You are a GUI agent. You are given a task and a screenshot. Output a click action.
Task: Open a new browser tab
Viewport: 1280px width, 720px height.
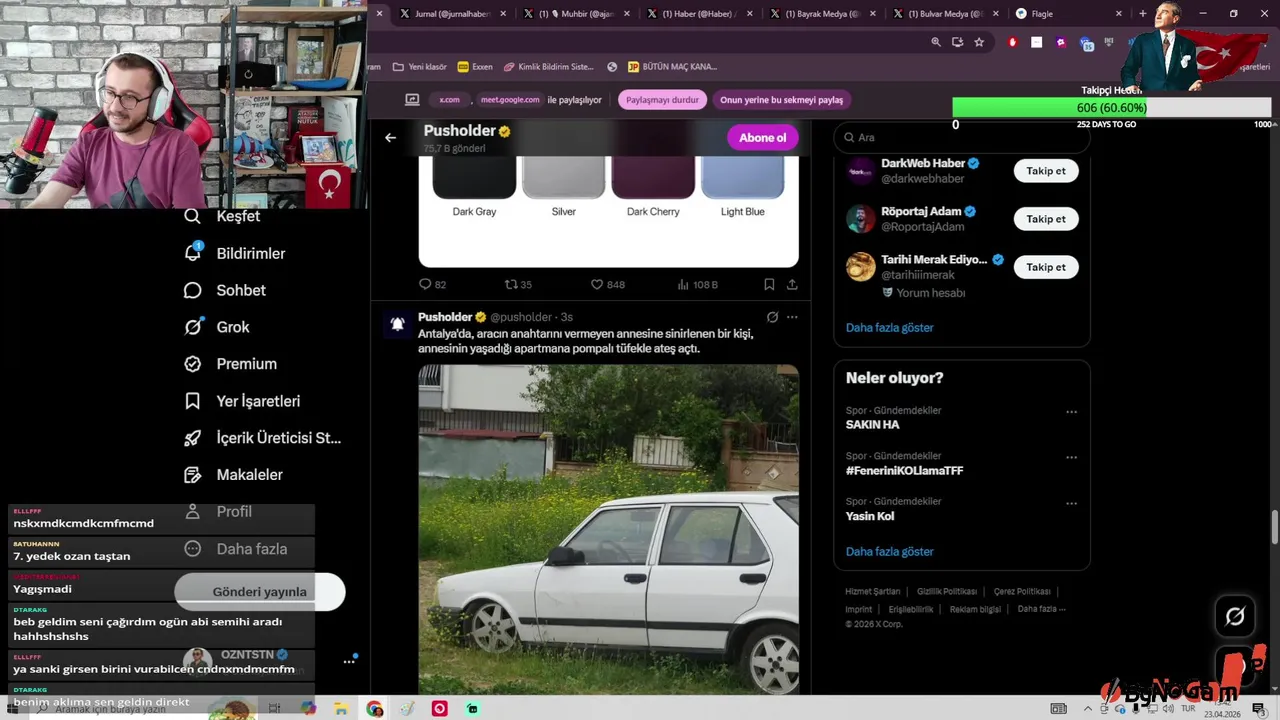click(1142, 14)
